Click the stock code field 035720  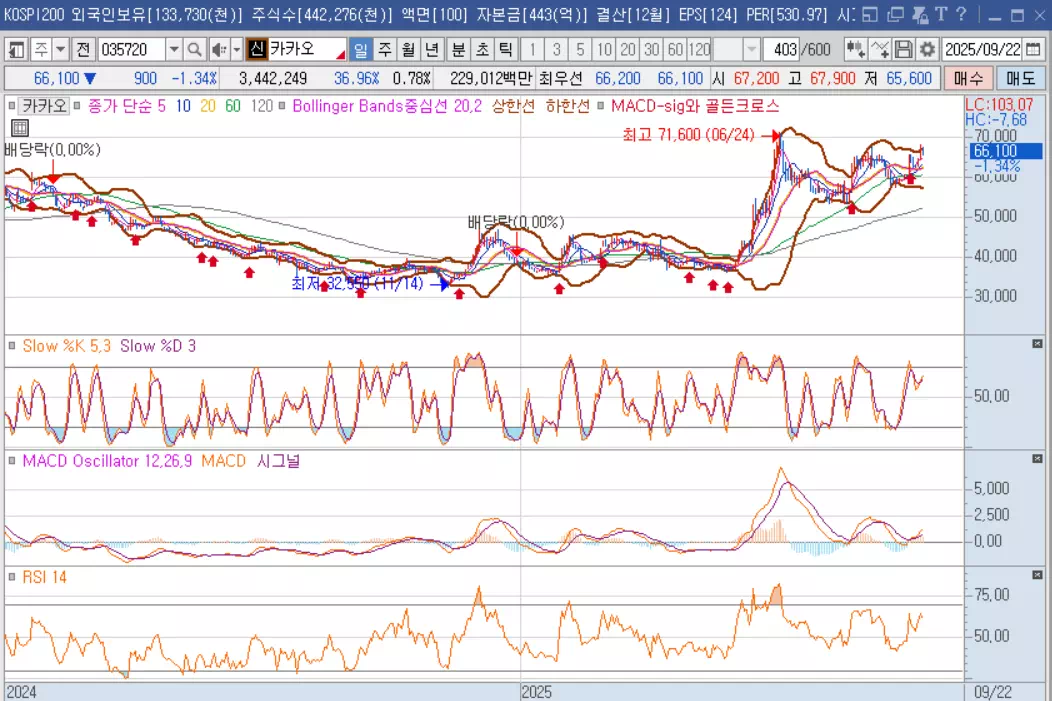(x=132, y=50)
